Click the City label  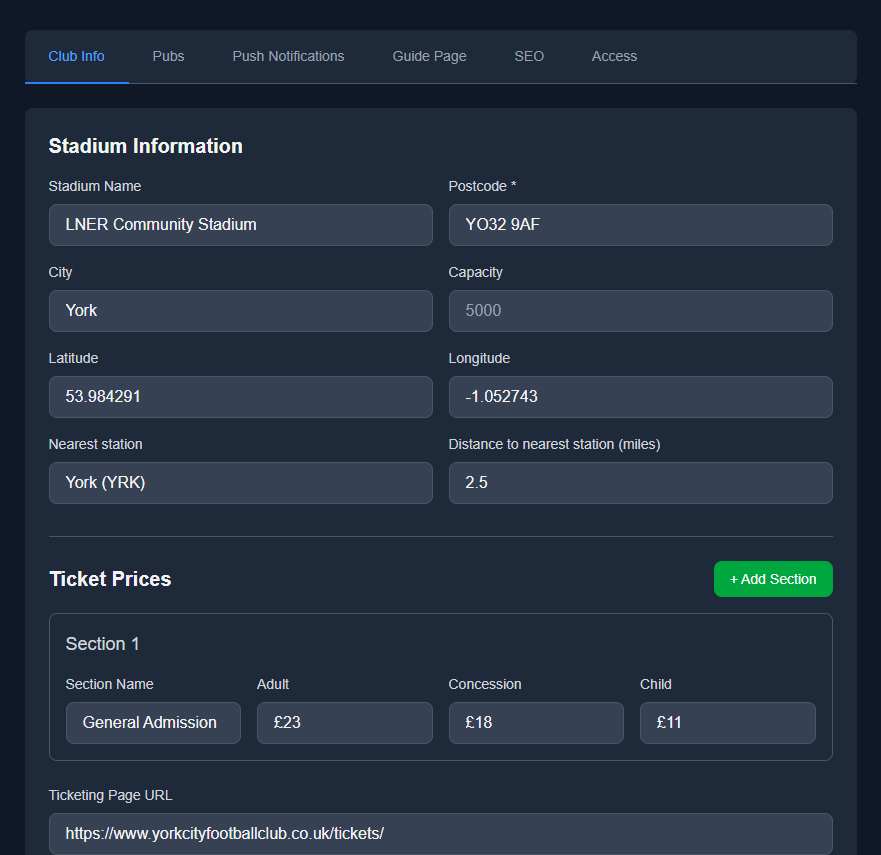pyautogui.click(x=60, y=272)
